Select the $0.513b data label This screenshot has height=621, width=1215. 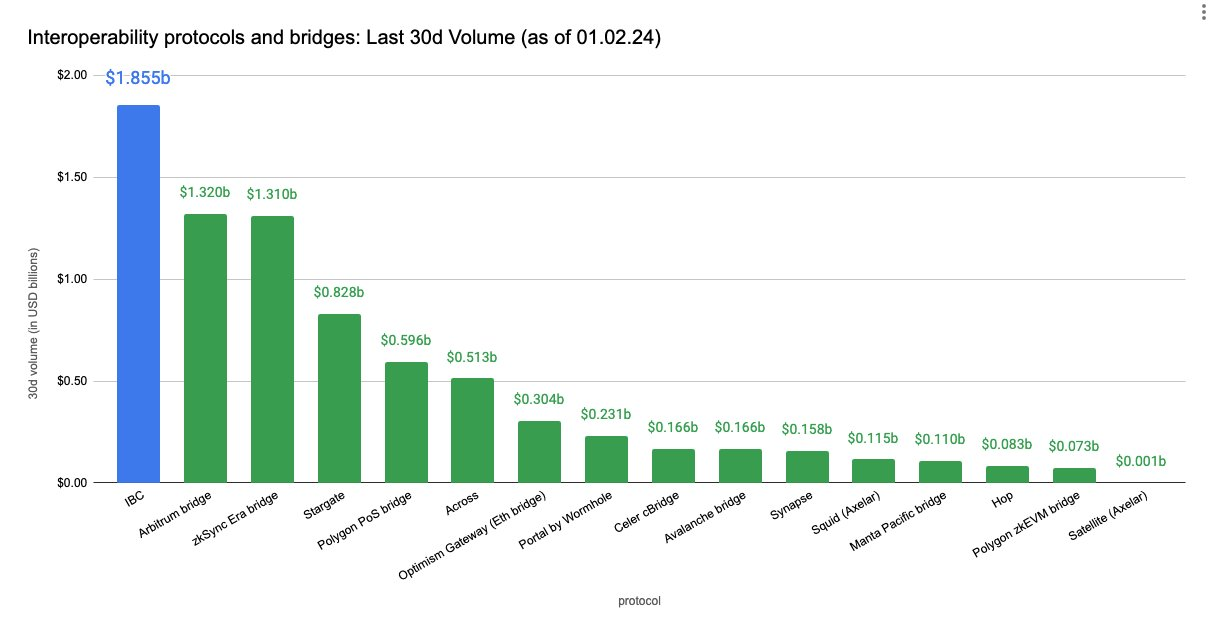tap(472, 357)
